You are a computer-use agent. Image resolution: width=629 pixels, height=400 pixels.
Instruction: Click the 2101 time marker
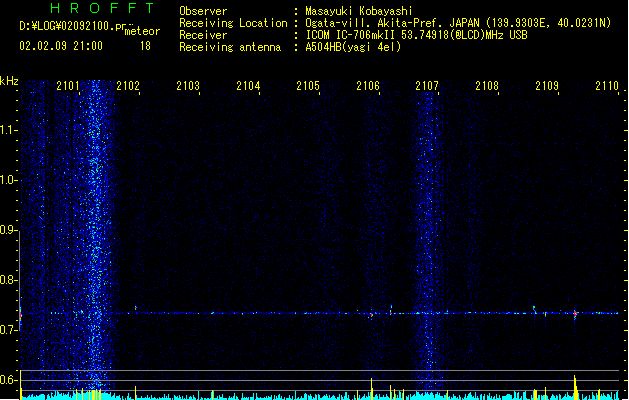pyautogui.click(x=68, y=86)
